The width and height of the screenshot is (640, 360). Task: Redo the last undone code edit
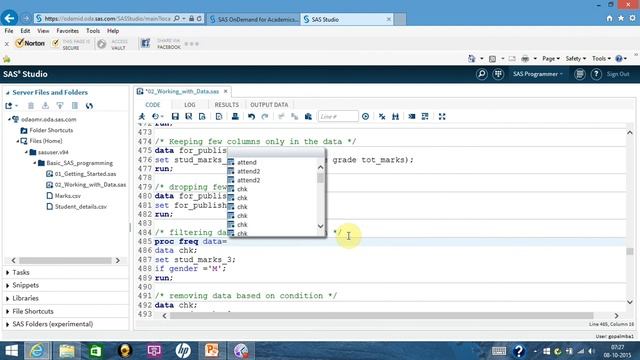pyautogui.click(x=265, y=117)
